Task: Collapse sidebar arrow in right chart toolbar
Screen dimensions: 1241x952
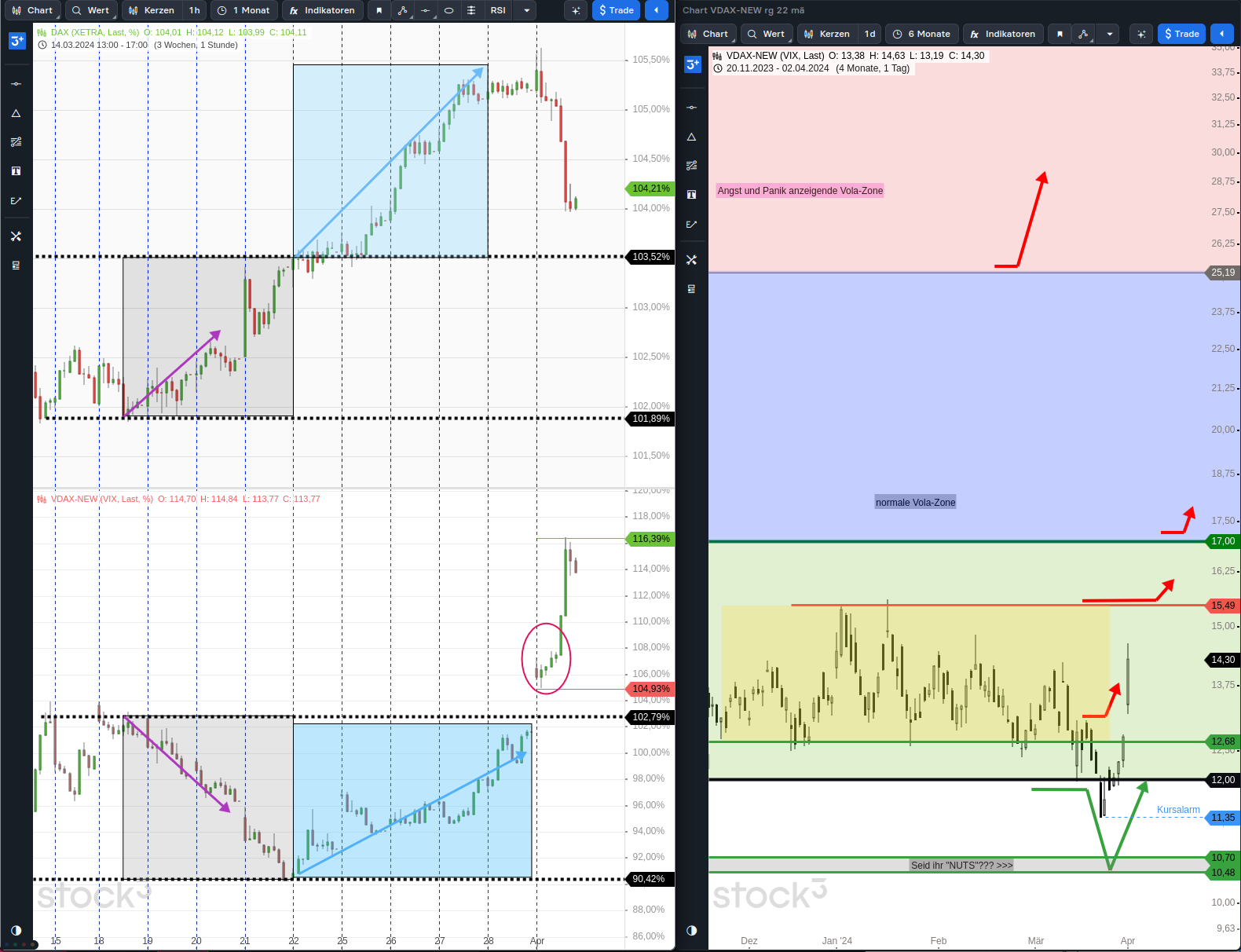Action: click(1221, 34)
